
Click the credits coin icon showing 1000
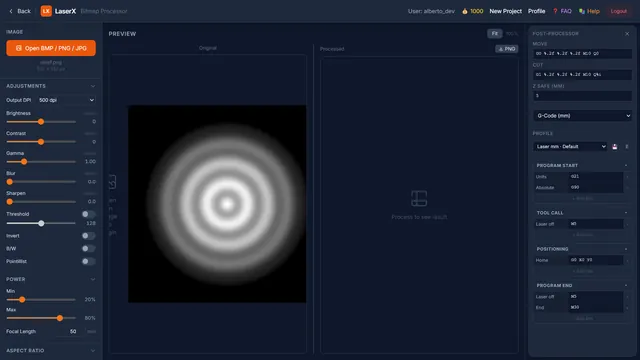click(464, 11)
